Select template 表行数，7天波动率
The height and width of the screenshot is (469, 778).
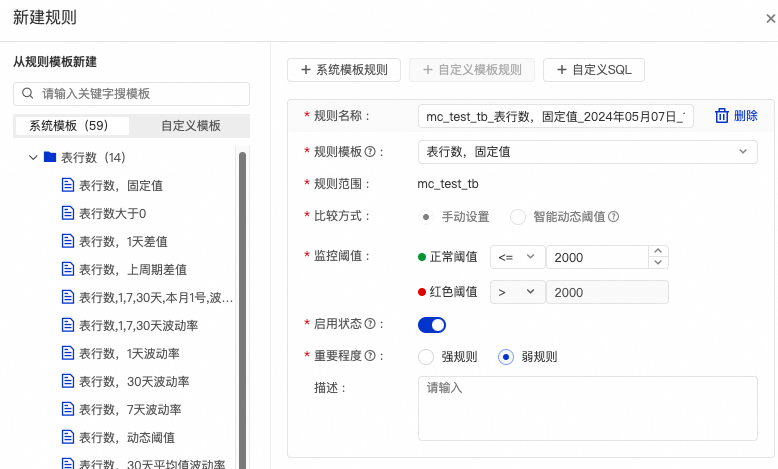[130, 409]
